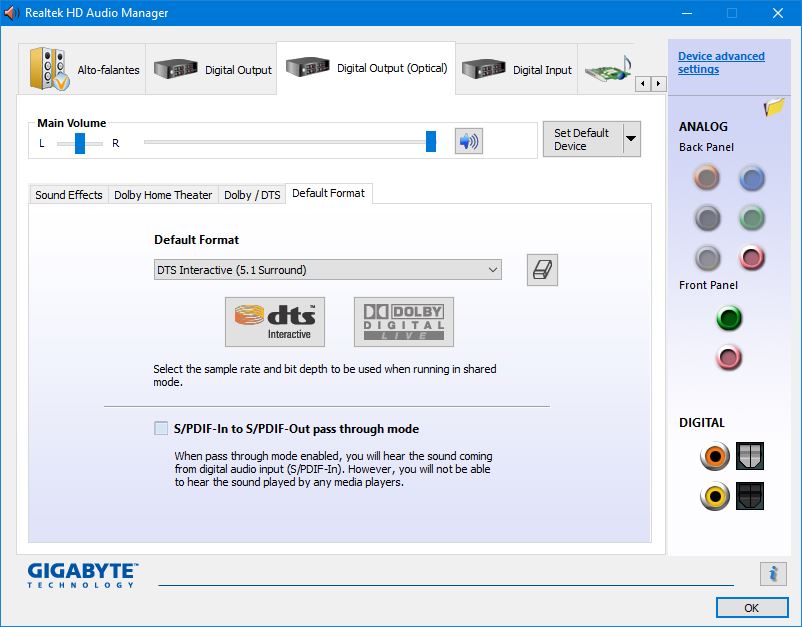Click the orange coaxial digital connector
The image size is (802, 627).
point(715,456)
